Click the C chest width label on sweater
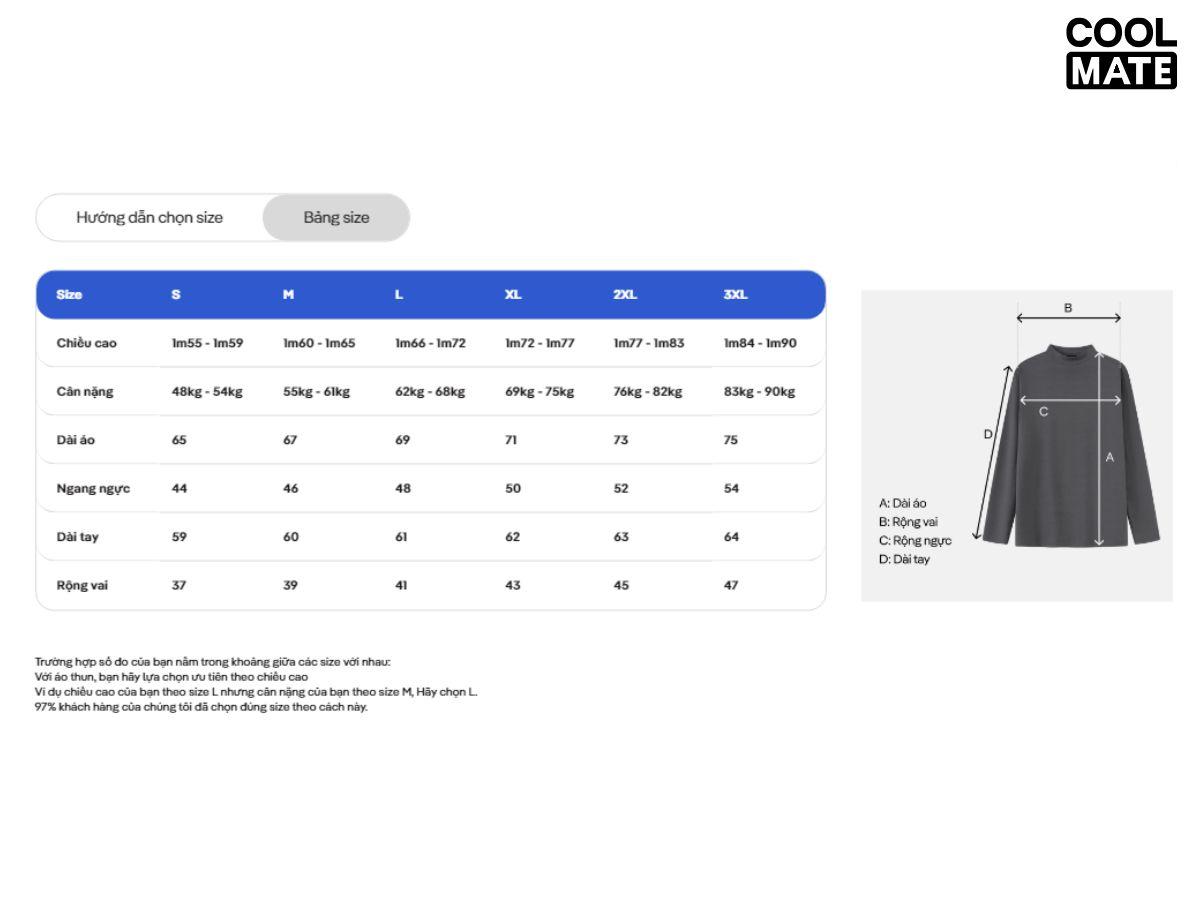This screenshot has width=1200, height=900. [x=1043, y=411]
